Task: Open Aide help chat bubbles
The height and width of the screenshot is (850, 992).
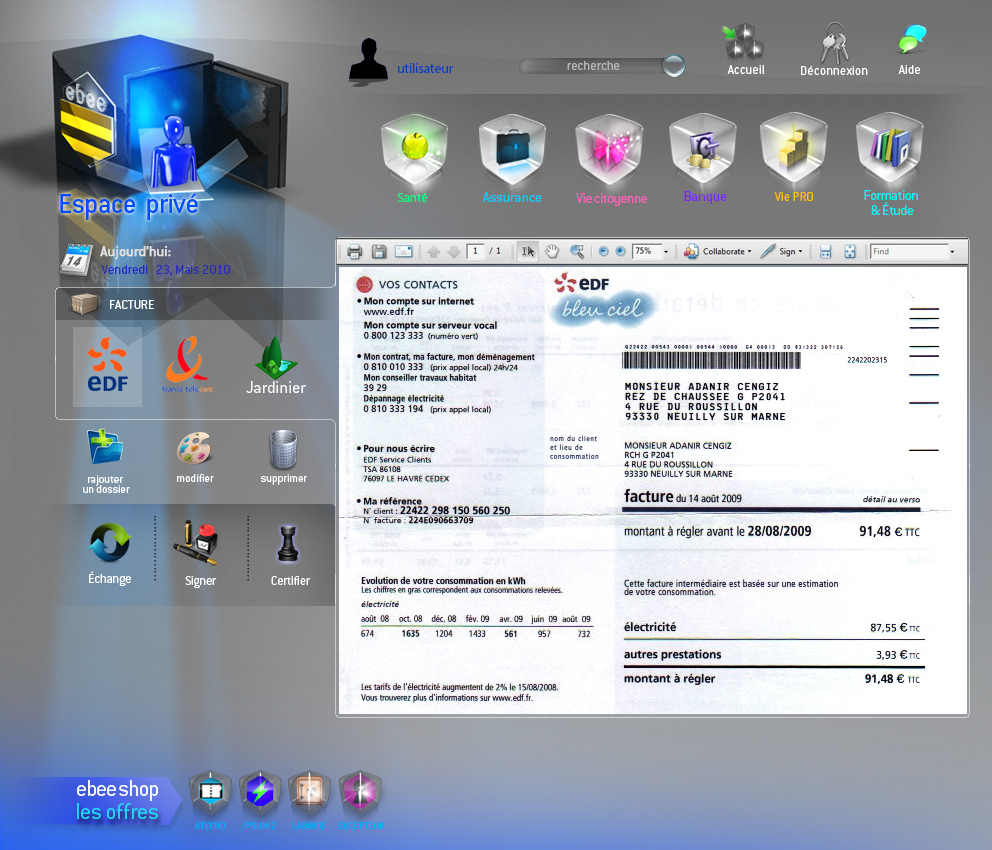Action: coord(910,51)
